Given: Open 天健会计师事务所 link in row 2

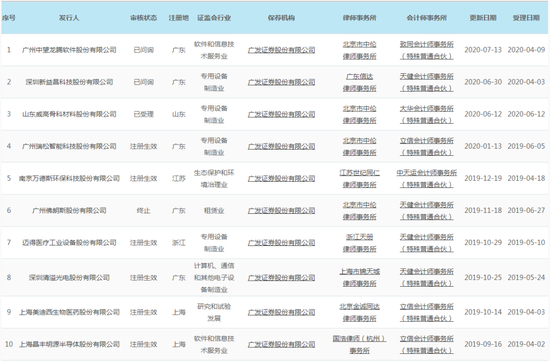Looking at the screenshot, I should point(427,82).
